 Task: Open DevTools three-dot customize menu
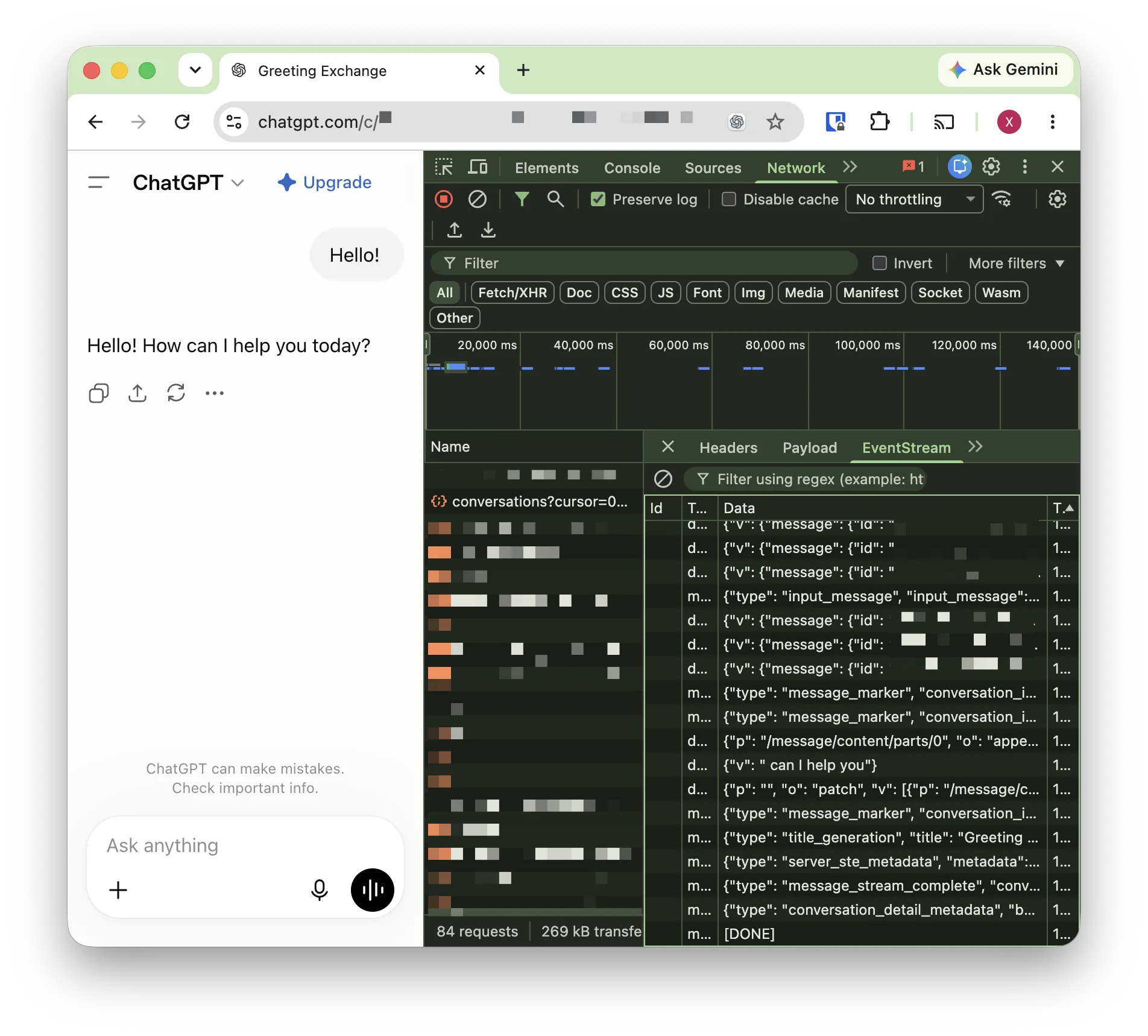(x=1025, y=167)
